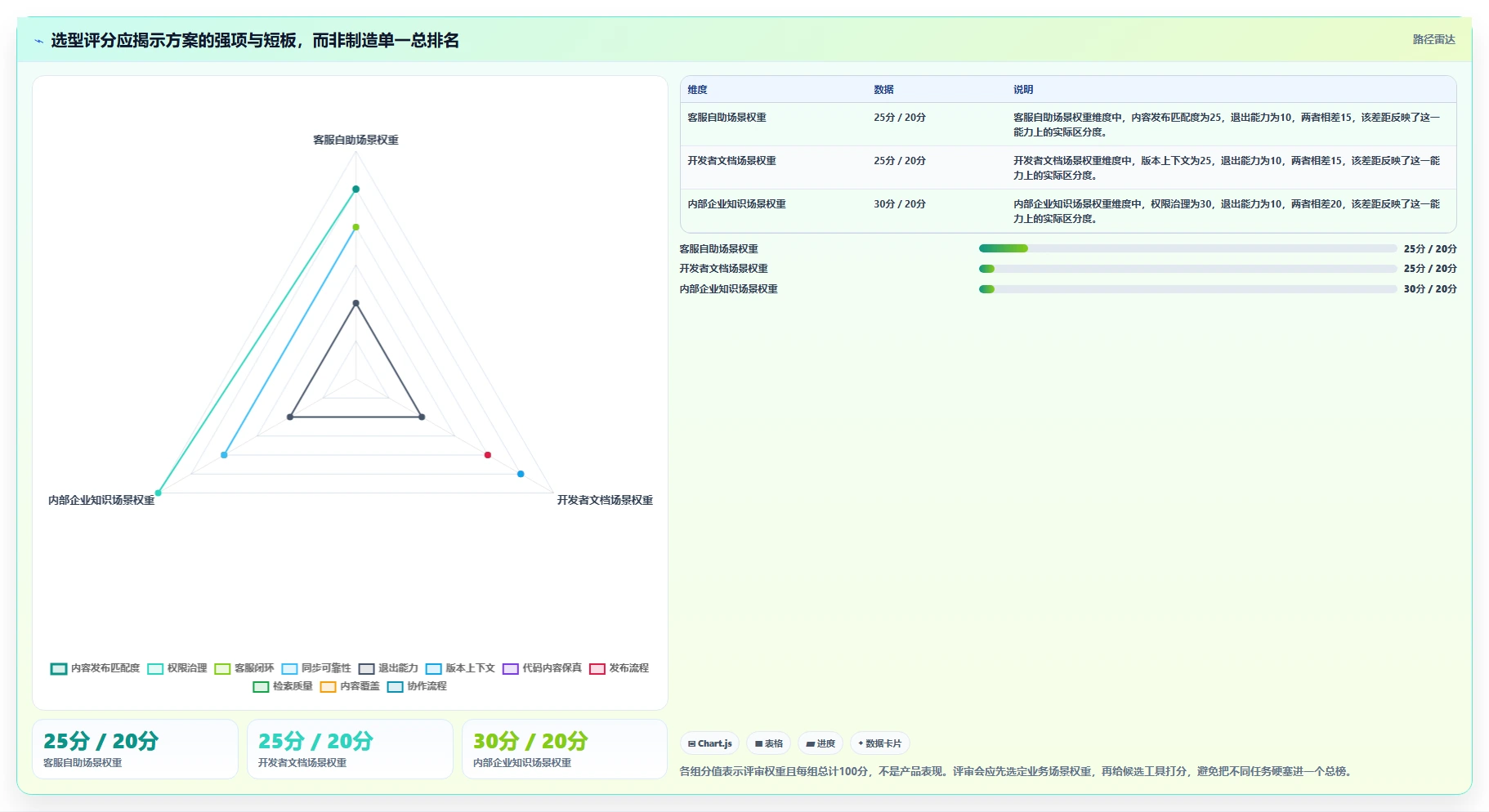Toggle the 协作流程 legend item
Viewport: 1489px width, 812px height.
417,686
